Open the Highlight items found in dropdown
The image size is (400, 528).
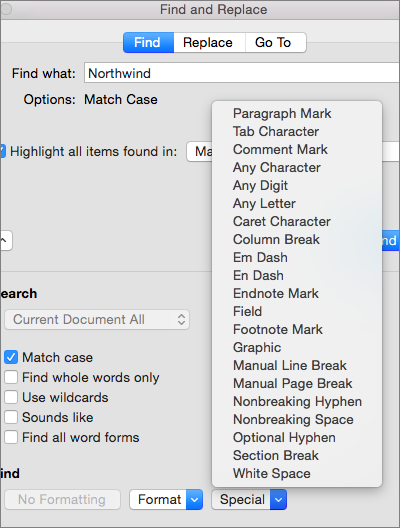[199, 152]
